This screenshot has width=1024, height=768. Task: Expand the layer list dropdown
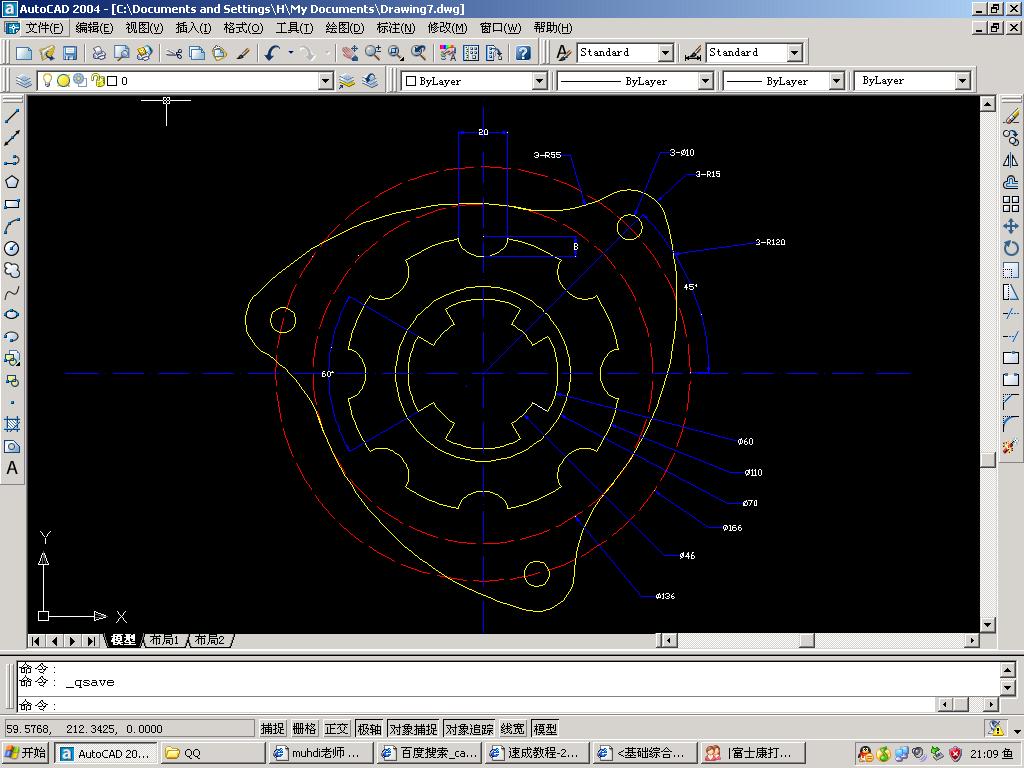(325, 81)
